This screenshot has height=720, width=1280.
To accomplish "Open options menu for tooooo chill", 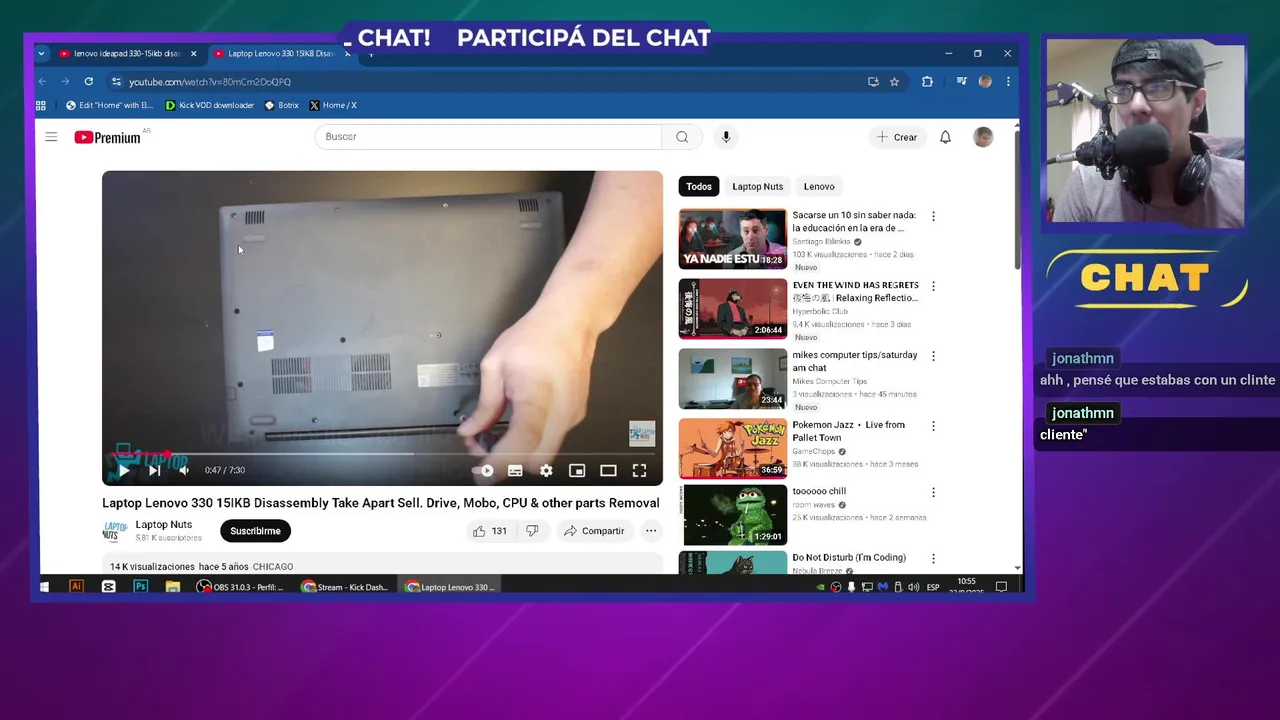I will pyautogui.click(x=933, y=492).
